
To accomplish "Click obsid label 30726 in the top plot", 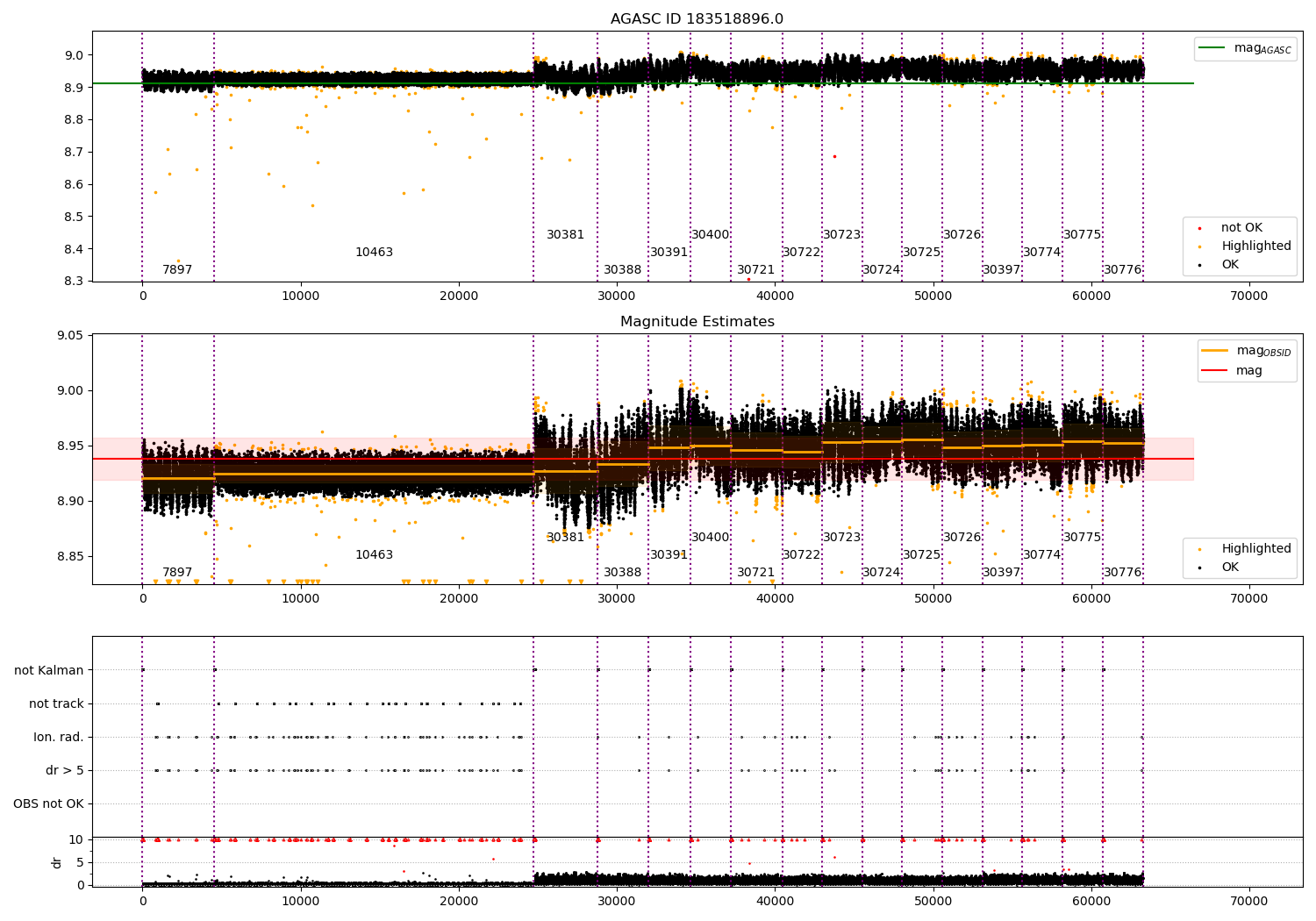I will pos(962,235).
